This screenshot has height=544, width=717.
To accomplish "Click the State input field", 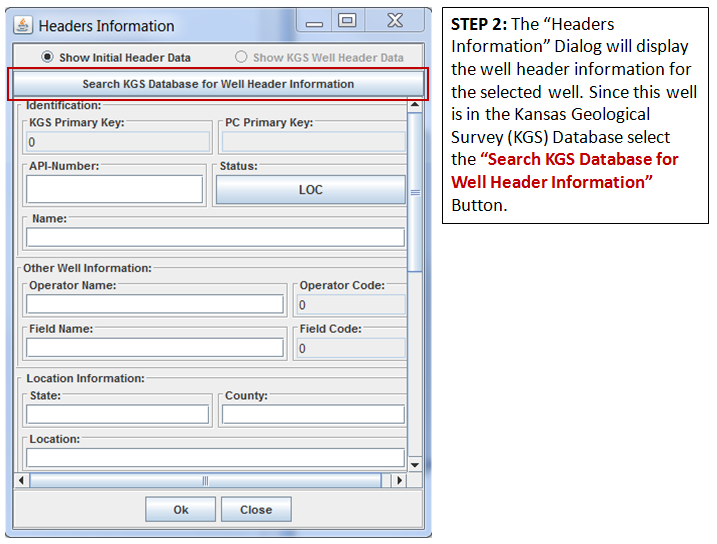I will point(118,415).
